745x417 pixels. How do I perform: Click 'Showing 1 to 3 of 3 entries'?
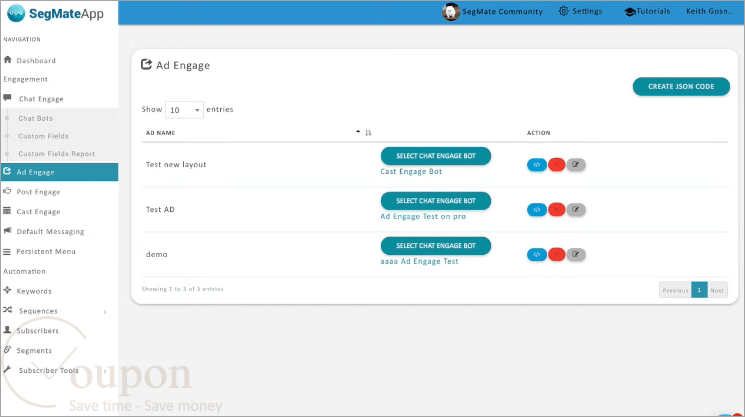(x=182, y=289)
